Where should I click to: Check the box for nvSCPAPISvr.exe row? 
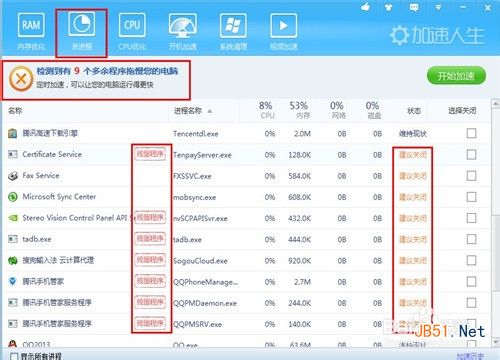click(x=471, y=218)
